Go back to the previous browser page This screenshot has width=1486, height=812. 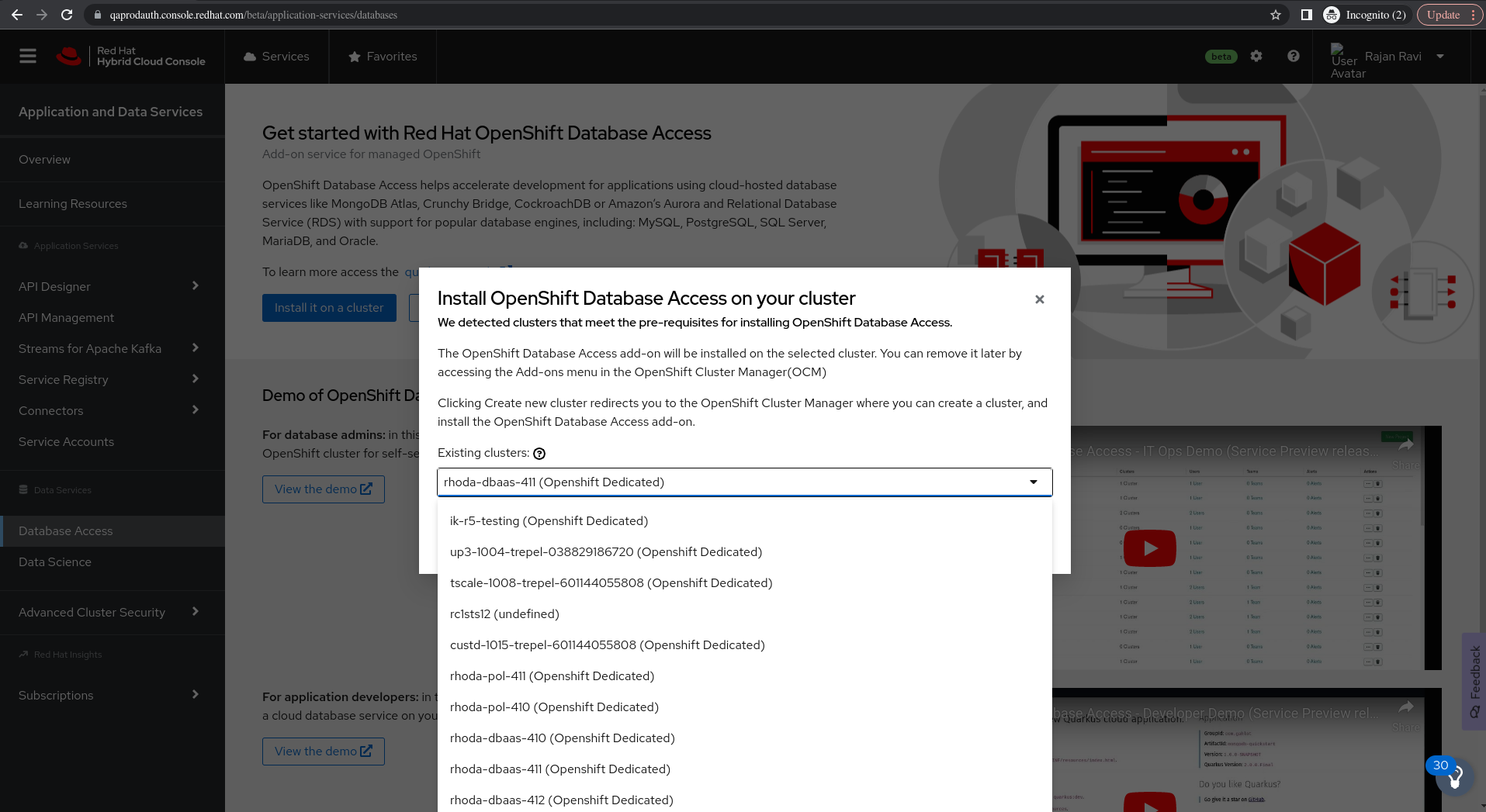[x=17, y=15]
